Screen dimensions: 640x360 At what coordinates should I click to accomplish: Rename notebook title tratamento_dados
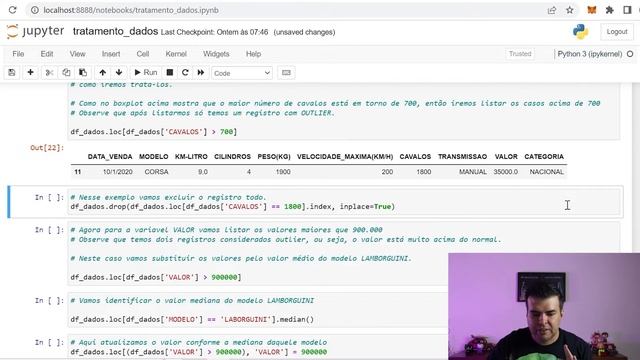click(116, 31)
